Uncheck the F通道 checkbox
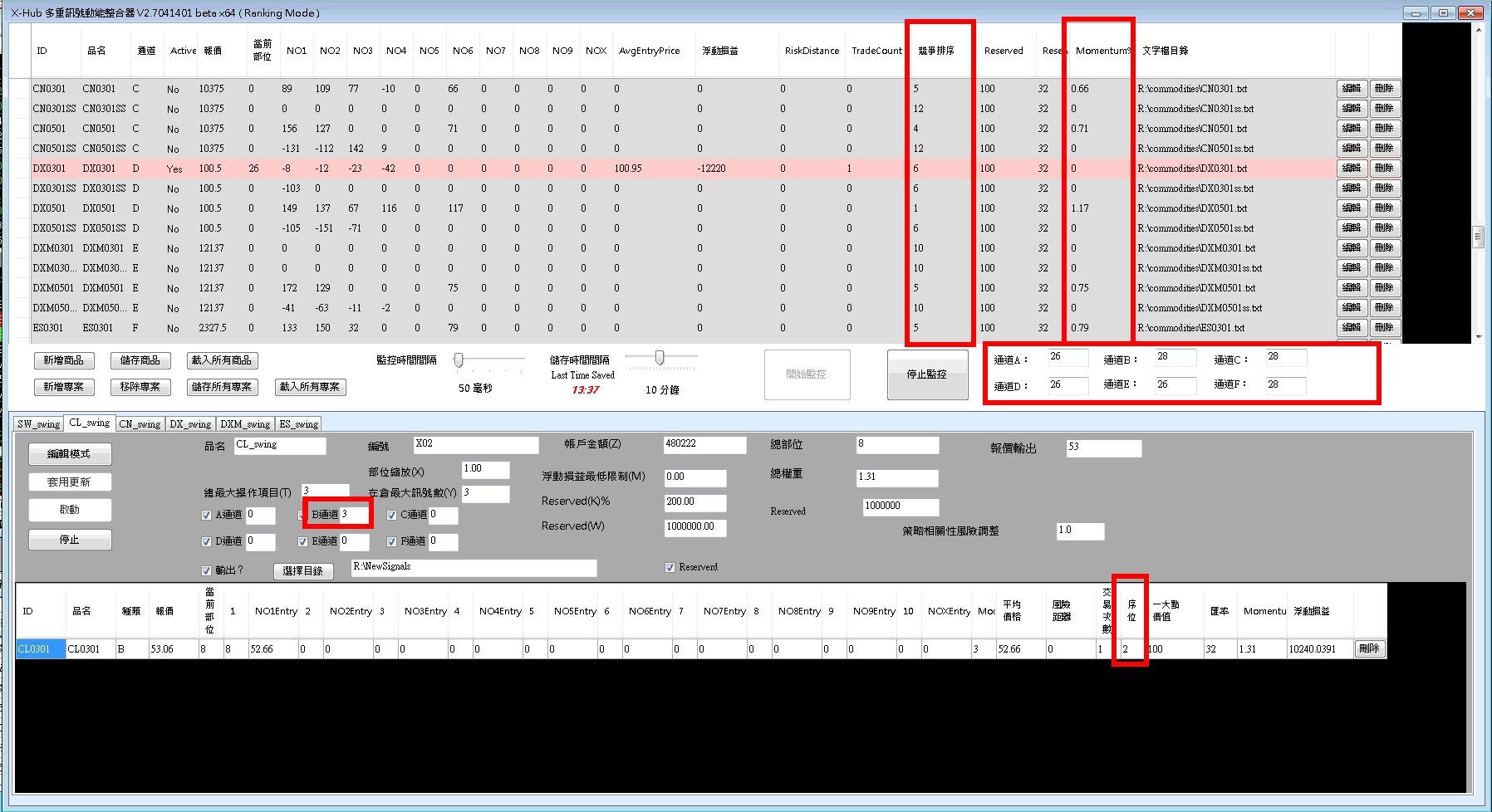 (x=392, y=542)
